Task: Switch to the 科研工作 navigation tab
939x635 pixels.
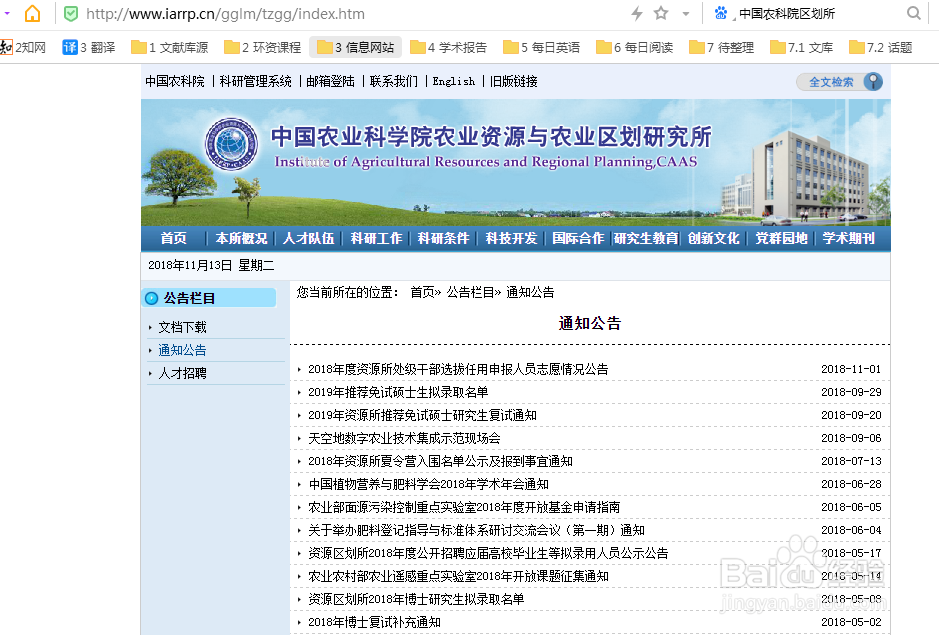Action: [x=375, y=239]
